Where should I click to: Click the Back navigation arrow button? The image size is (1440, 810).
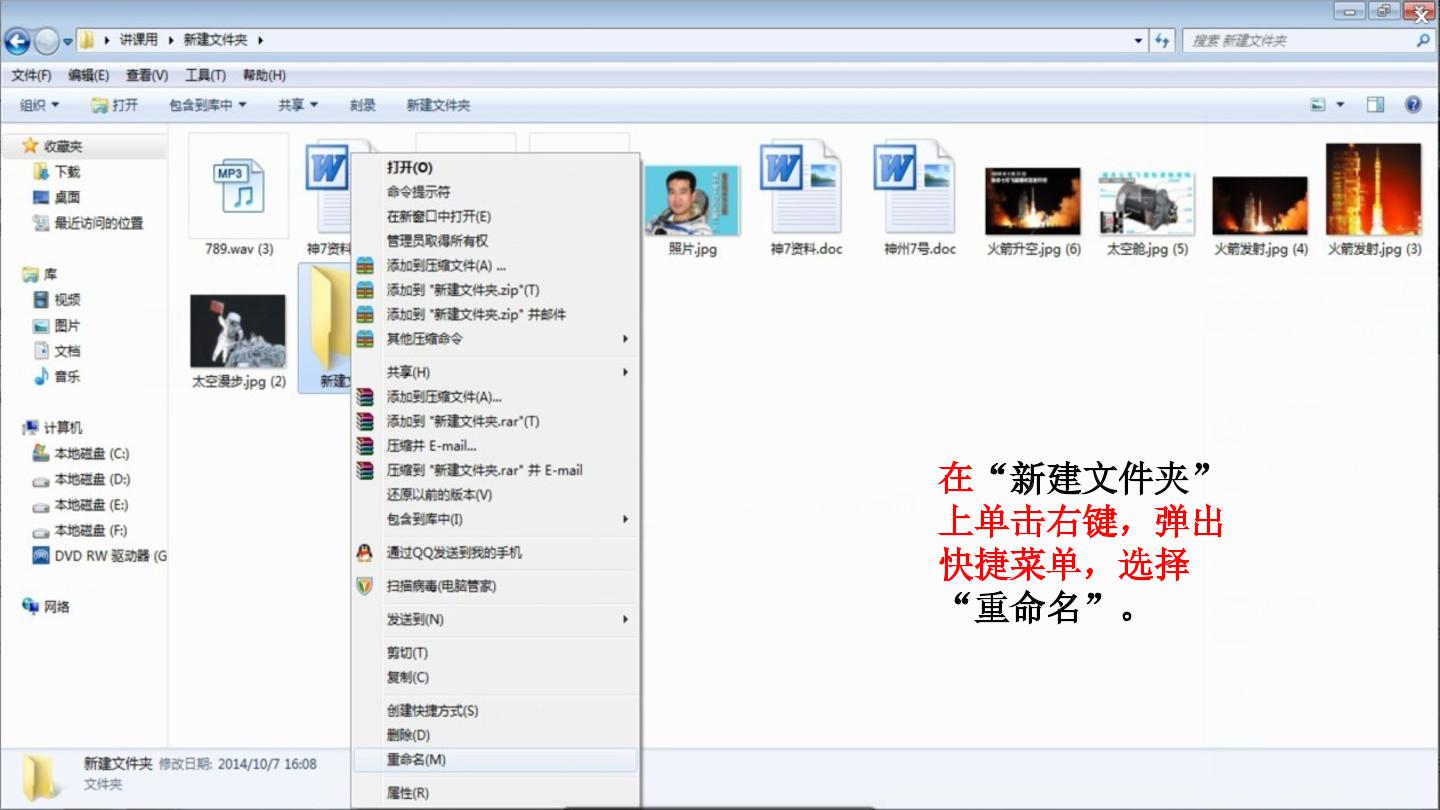(x=17, y=41)
